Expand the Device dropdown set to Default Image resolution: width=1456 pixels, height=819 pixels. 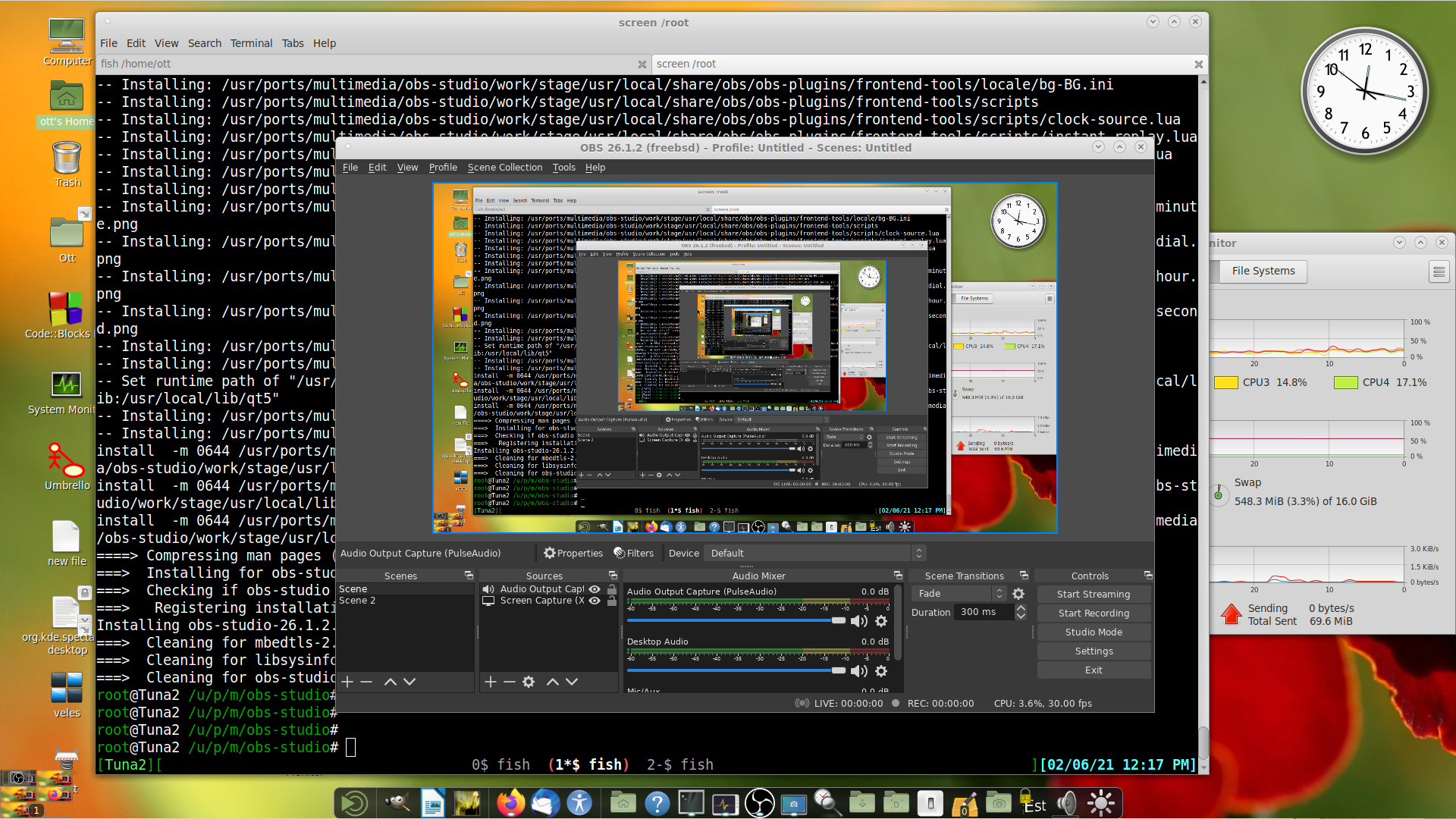(x=918, y=554)
